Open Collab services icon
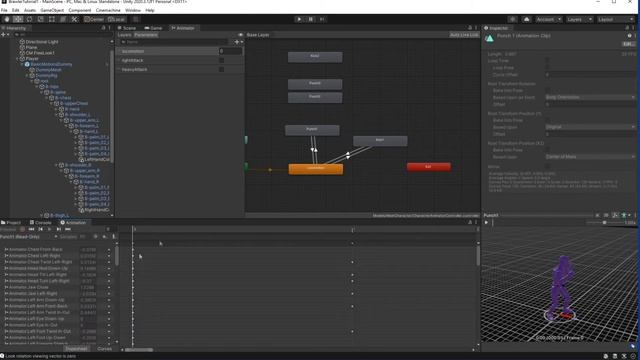The image size is (640, 360). pyautogui.click(x=513, y=19)
